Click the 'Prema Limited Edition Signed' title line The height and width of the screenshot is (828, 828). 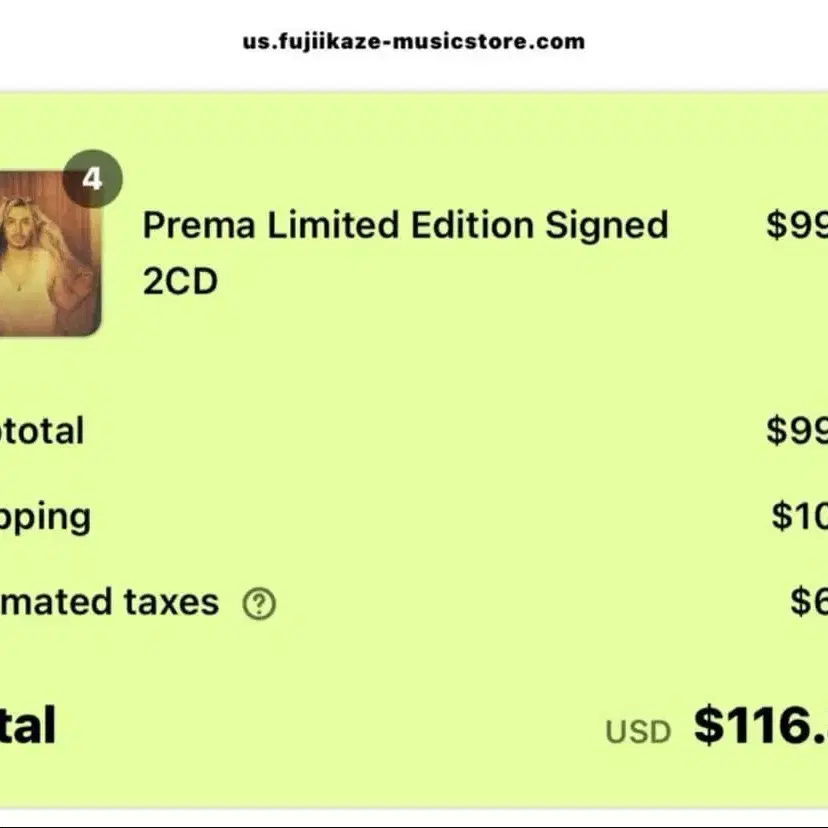point(405,225)
